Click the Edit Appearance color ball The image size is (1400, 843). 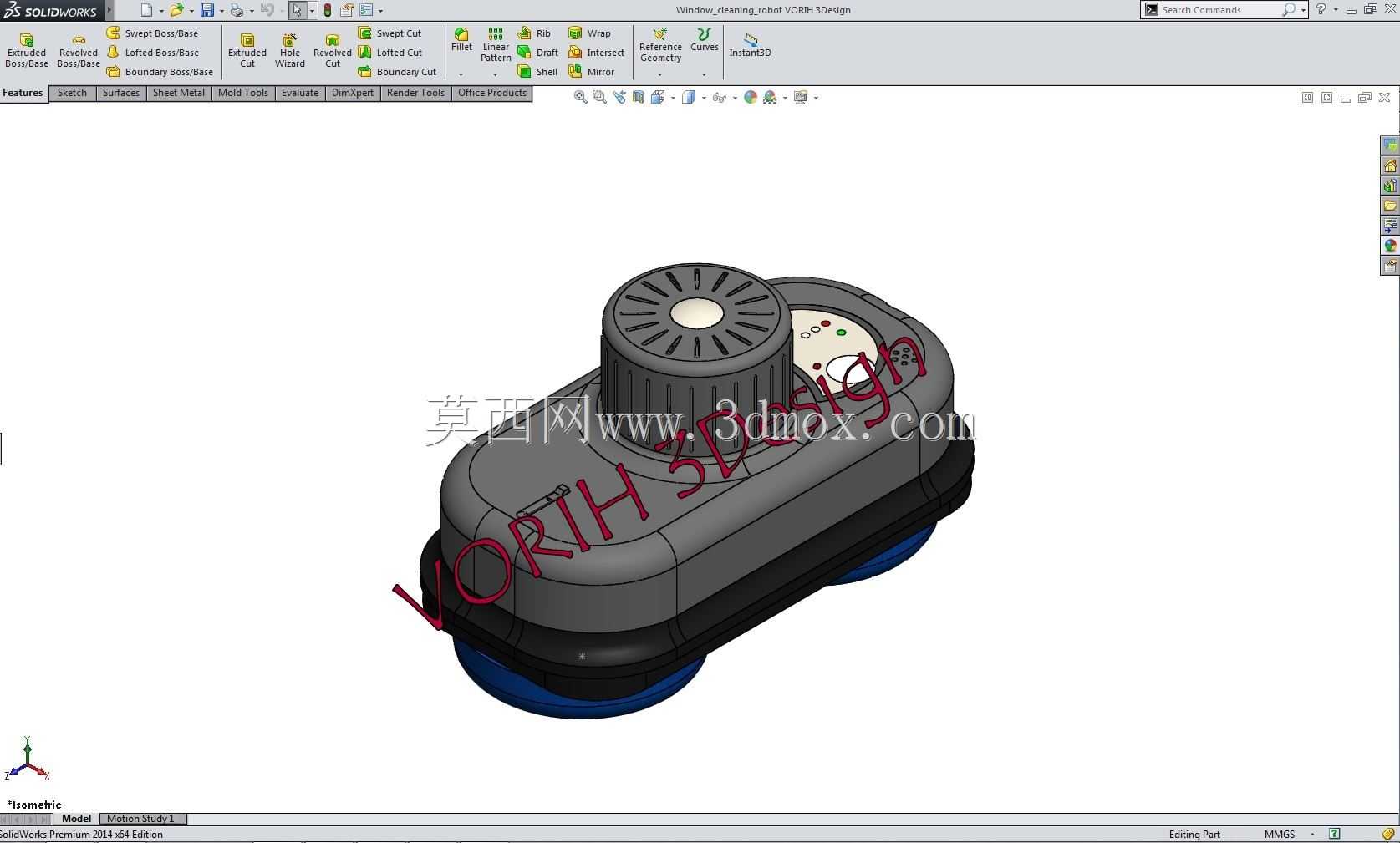(x=751, y=97)
